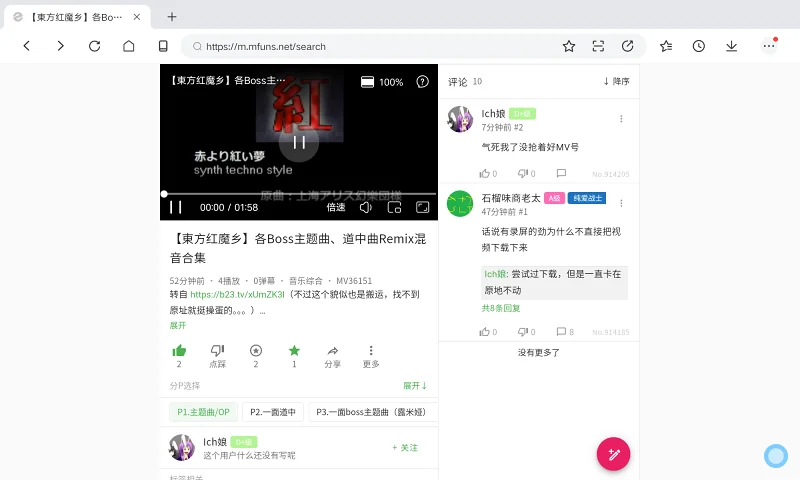This screenshot has width=800, height=480.
Task: Click the share page icon in address bar
Action: [628, 46]
